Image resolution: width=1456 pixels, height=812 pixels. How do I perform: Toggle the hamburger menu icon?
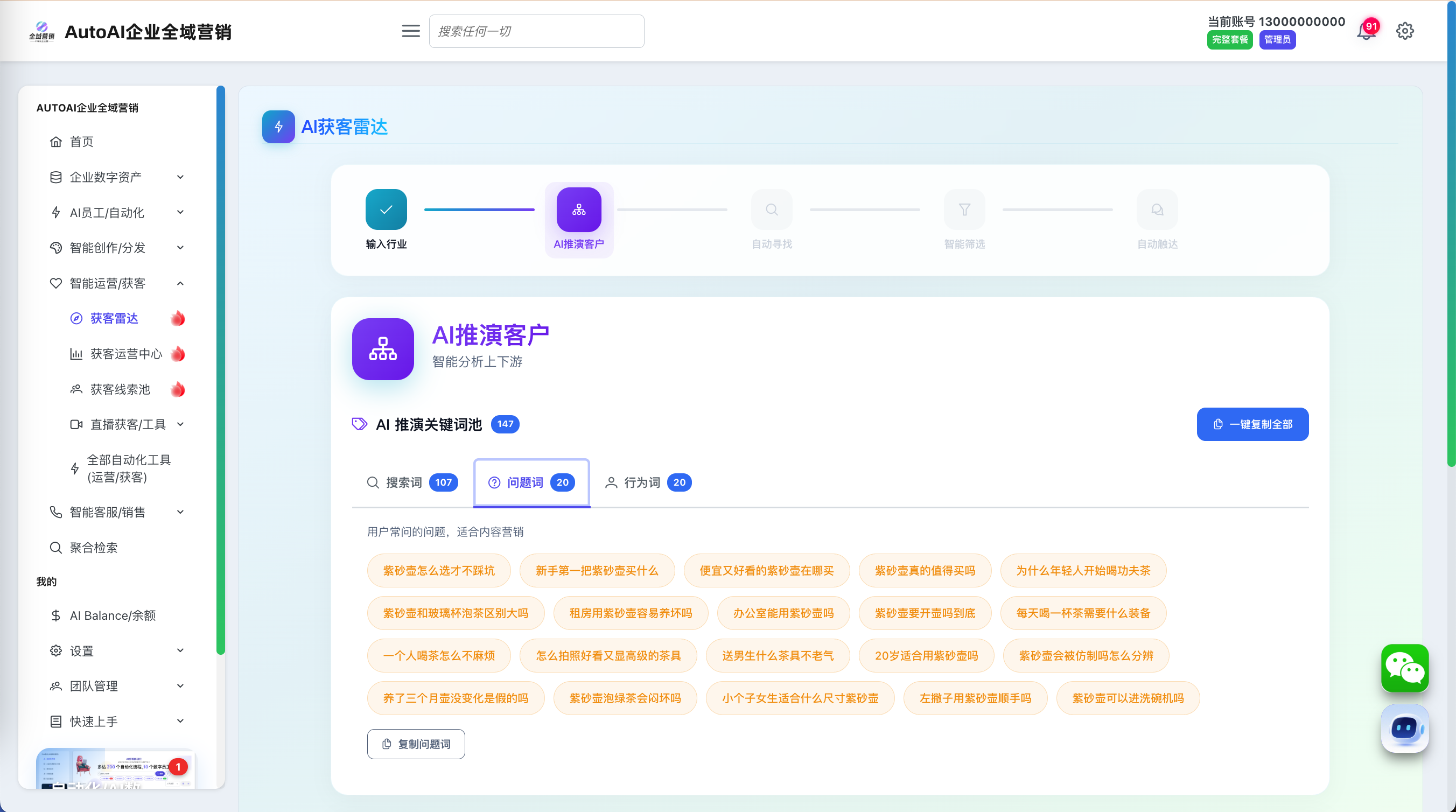pos(411,31)
